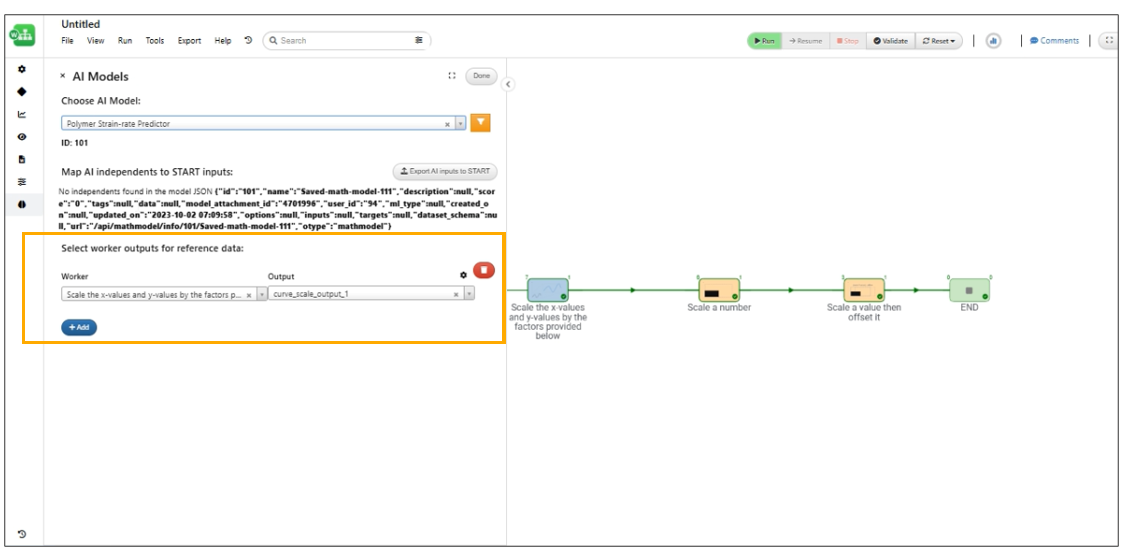
Task: Open the document icon in sidebar
Action: pyautogui.click(x=22, y=159)
